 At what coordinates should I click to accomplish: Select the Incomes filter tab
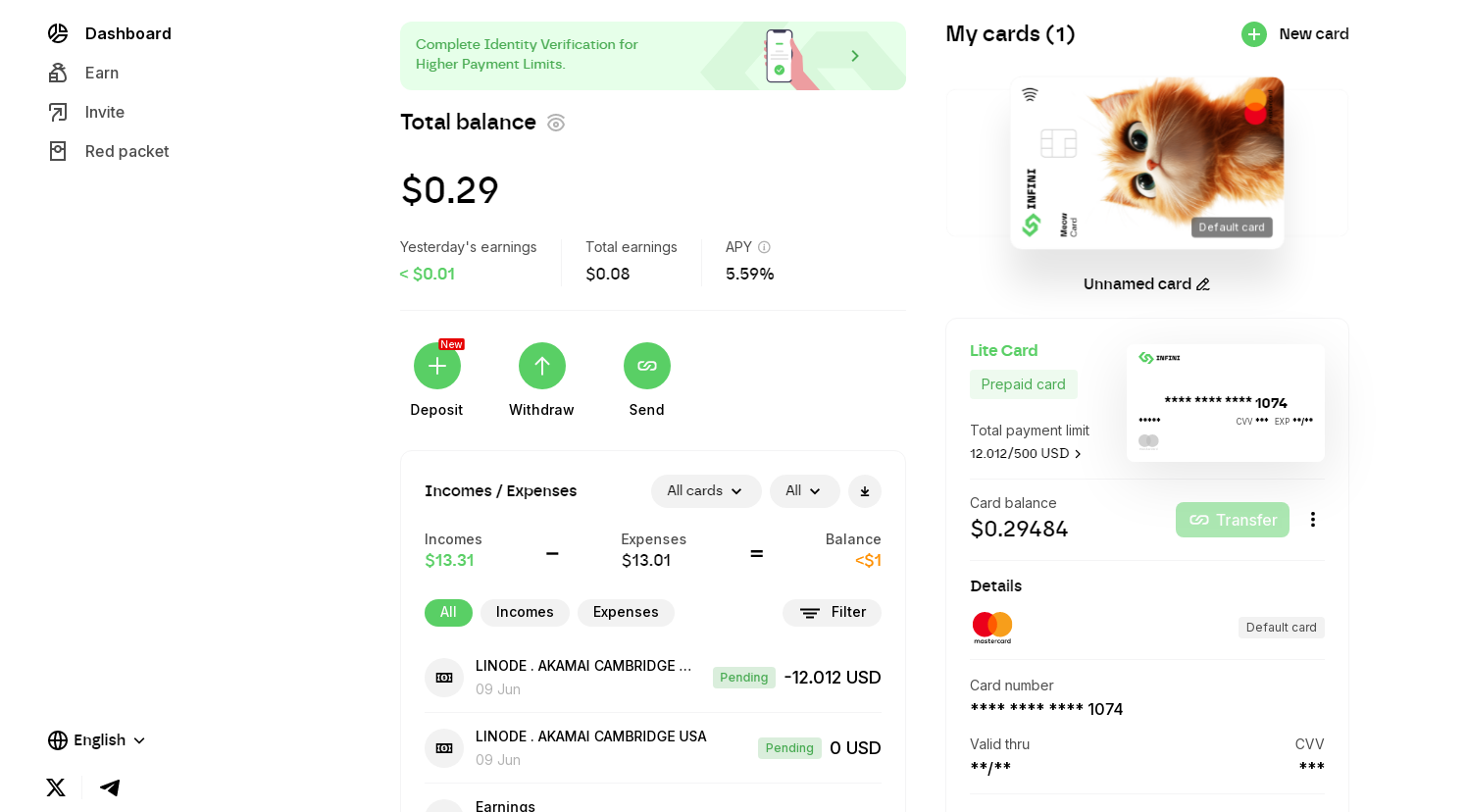click(525, 613)
